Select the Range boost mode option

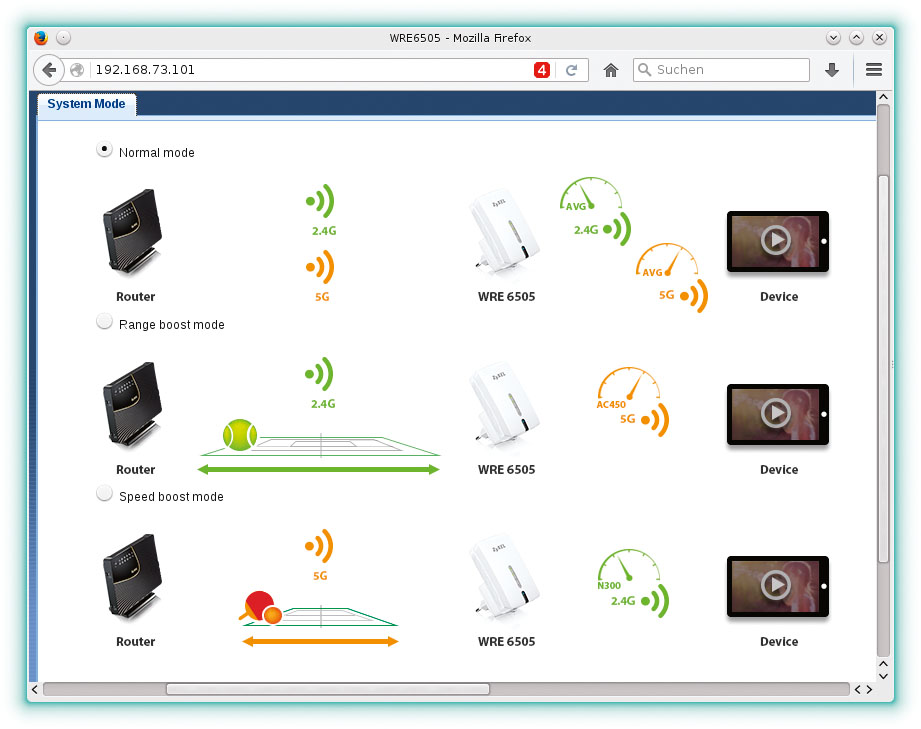tap(104, 323)
